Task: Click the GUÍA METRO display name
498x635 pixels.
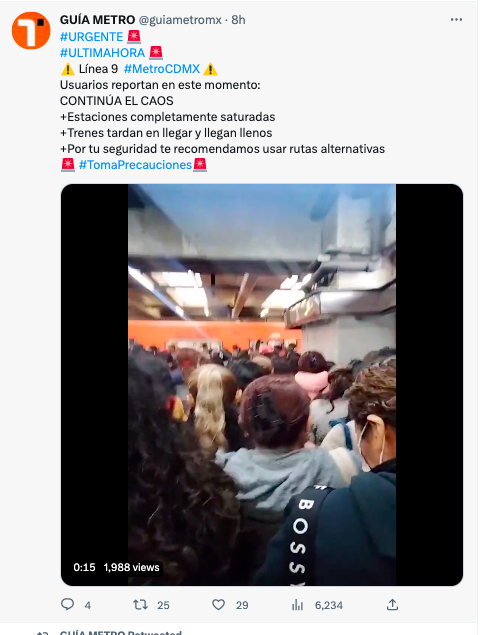Action: tap(98, 20)
